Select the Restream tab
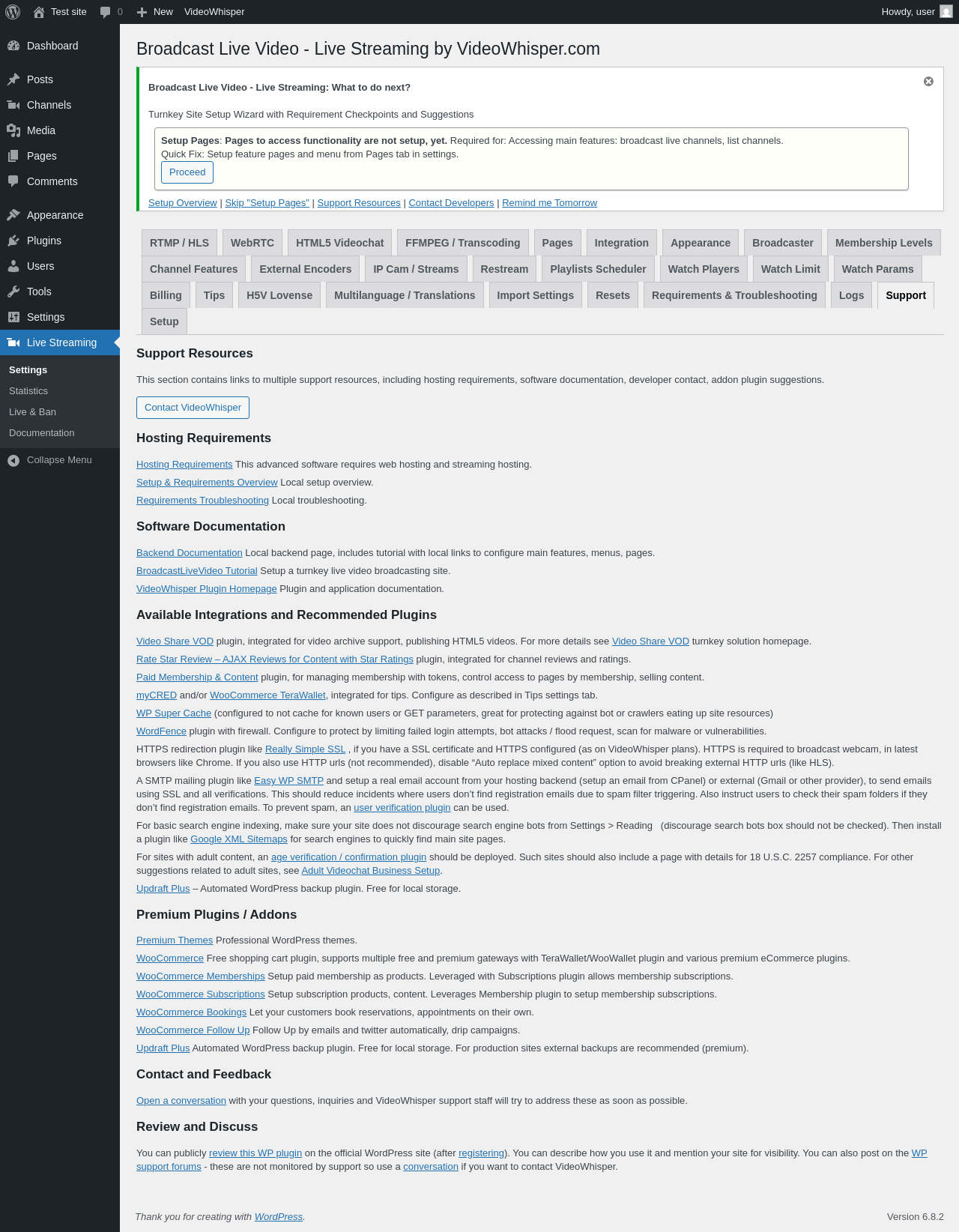 [504, 269]
